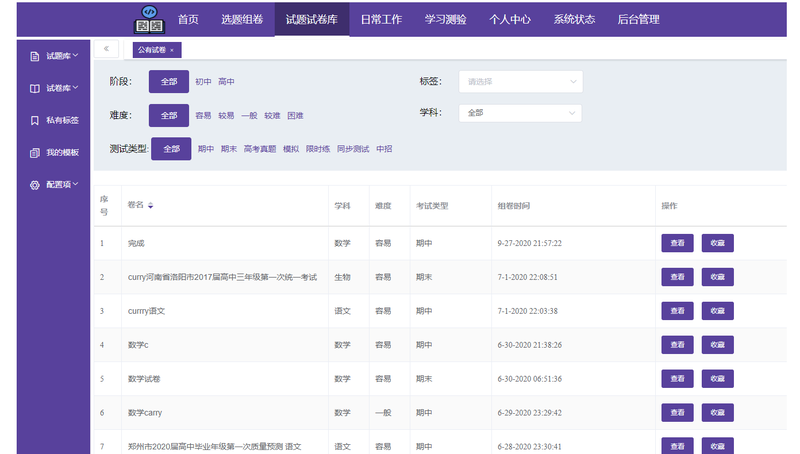This screenshot has height=454, width=800.
Task: Click 收藏 for curry语文
Action: (x=718, y=311)
